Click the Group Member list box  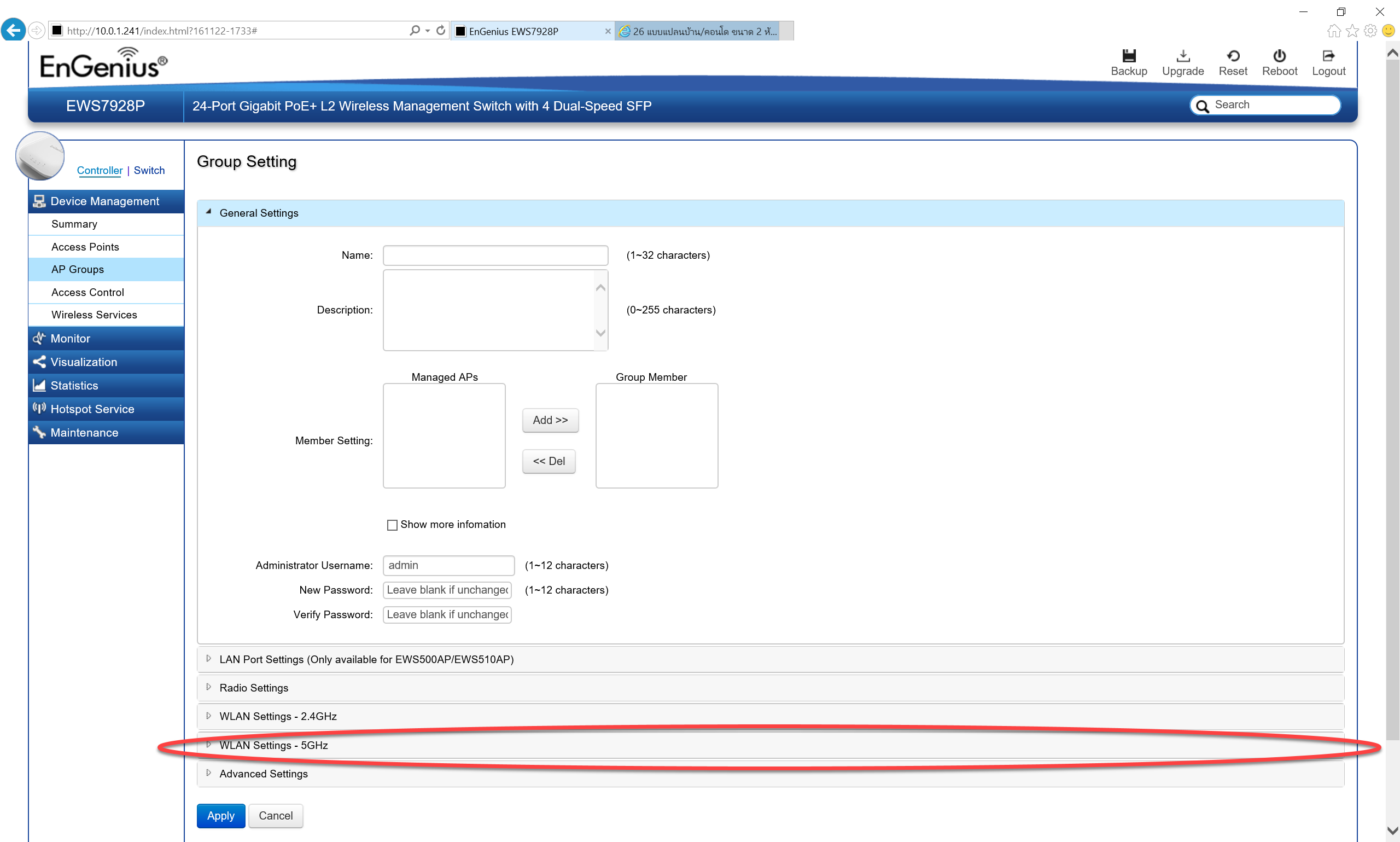tap(657, 435)
